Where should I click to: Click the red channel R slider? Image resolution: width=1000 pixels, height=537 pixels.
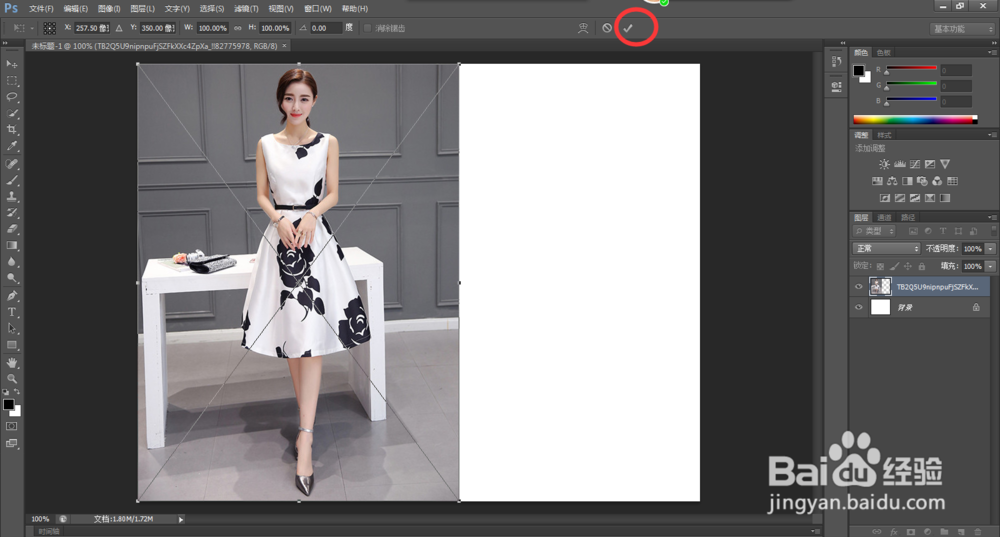pyautogui.click(x=911, y=68)
